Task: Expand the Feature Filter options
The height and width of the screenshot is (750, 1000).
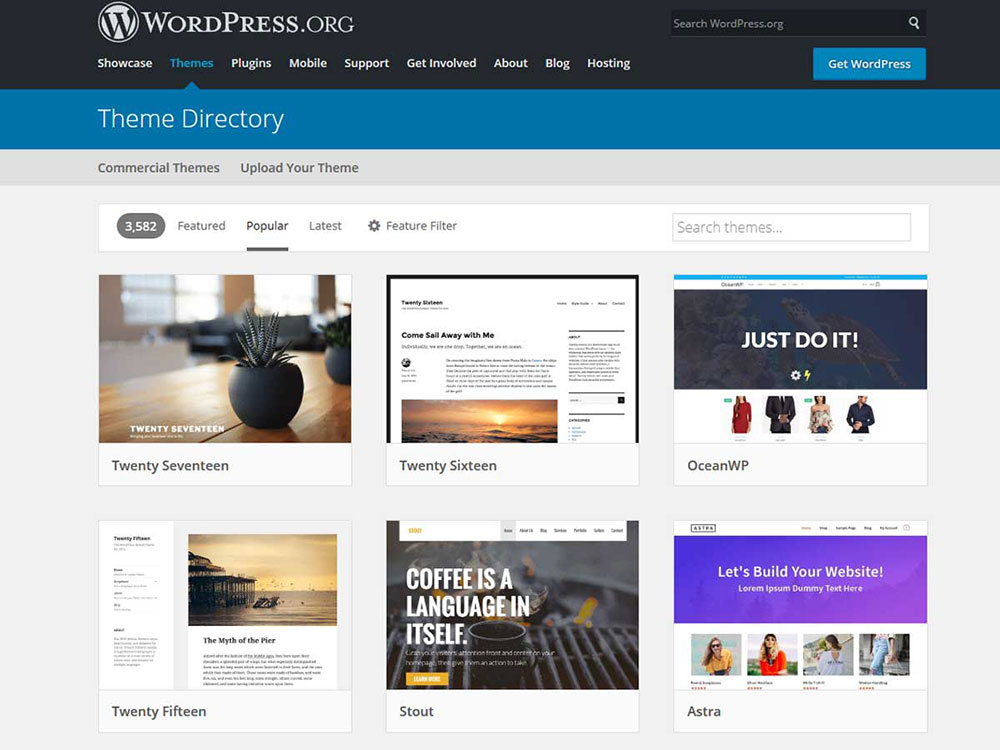Action: [413, 226]
